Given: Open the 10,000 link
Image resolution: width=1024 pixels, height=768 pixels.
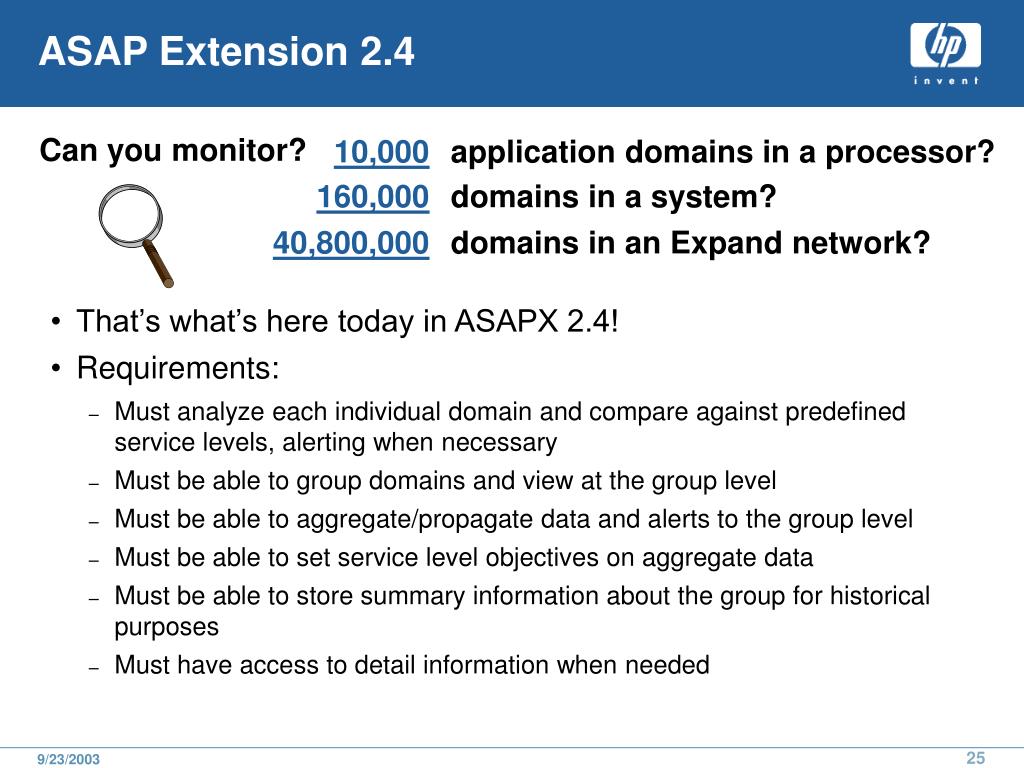Looking at the screenshot, I should (381, 152).
